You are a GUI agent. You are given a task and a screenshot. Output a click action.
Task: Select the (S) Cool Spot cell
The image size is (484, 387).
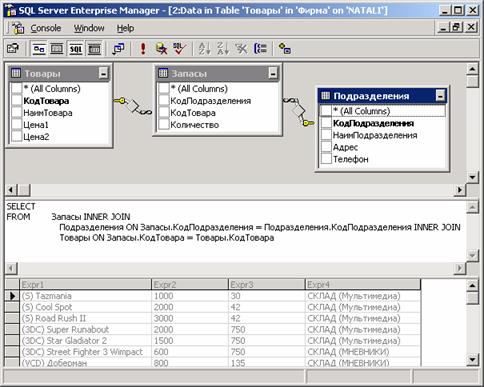[85, 307]
